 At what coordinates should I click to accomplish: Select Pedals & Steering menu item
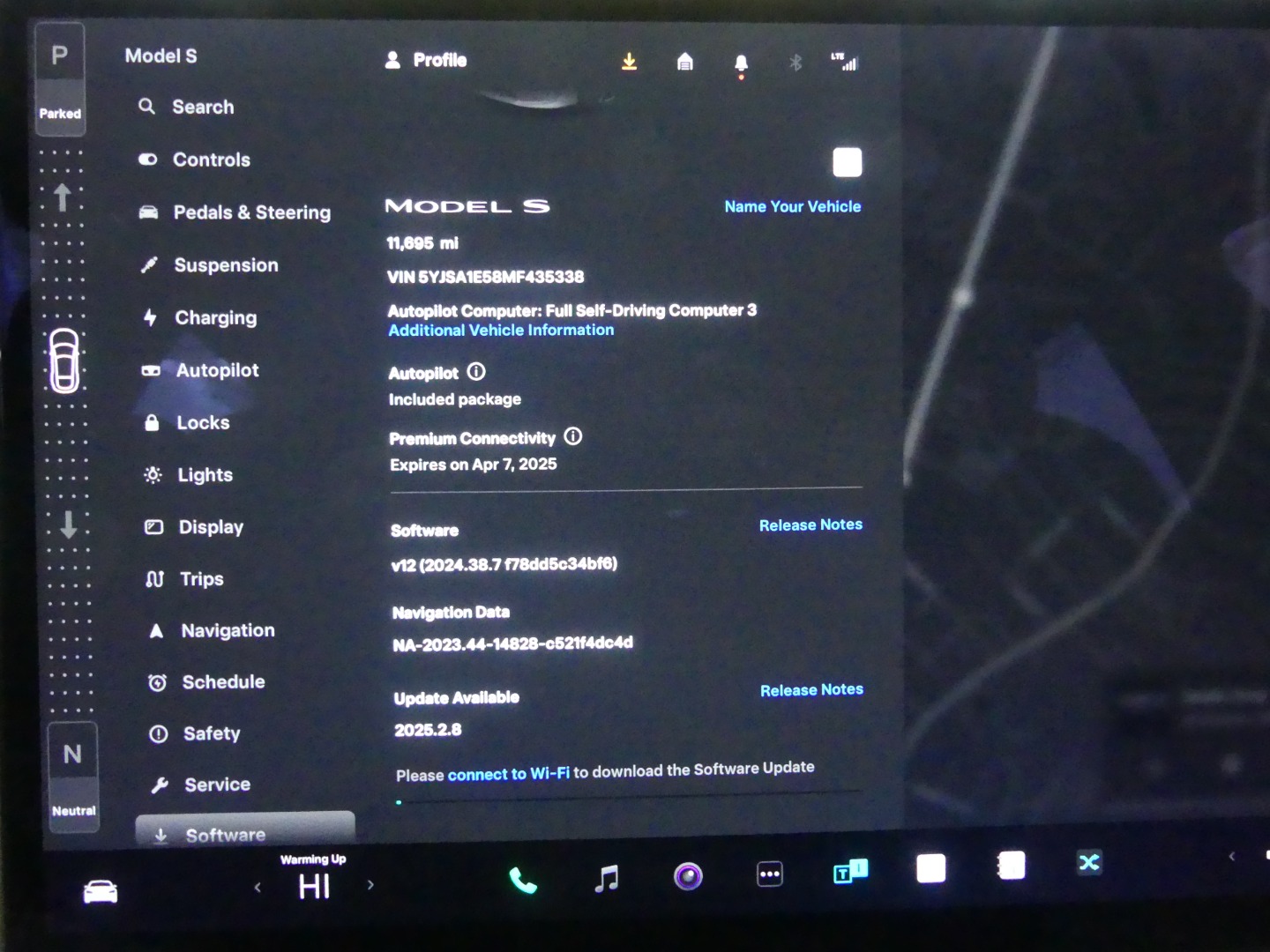(x=251, y=212)
